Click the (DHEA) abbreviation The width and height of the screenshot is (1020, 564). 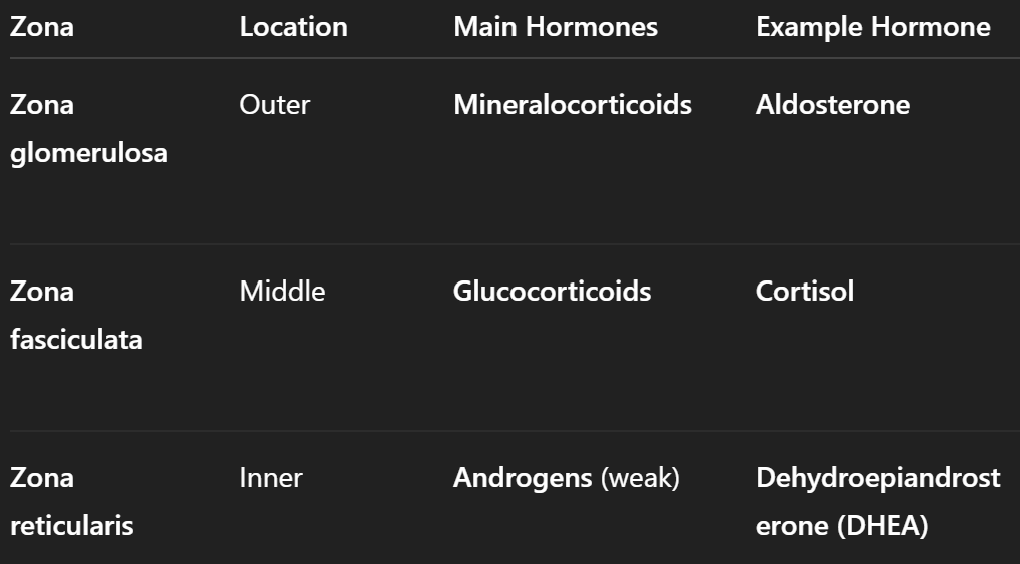pos(881,526)
